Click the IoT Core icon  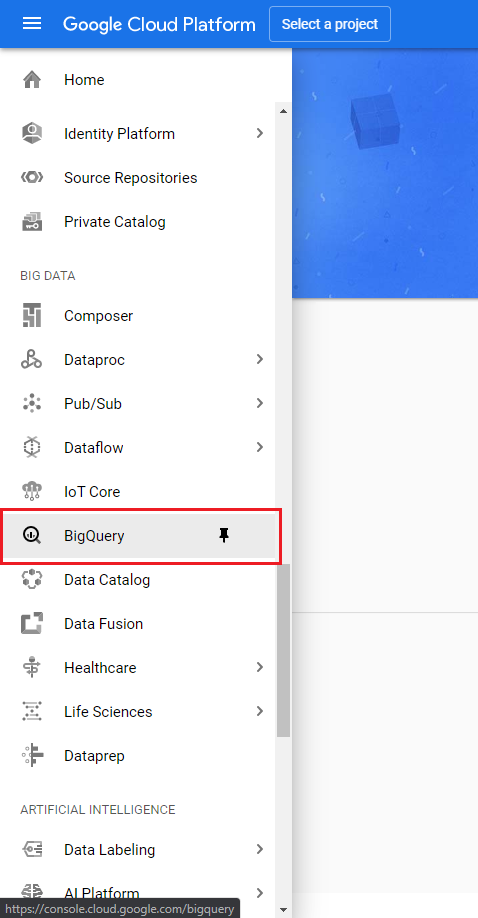pyautogui.click(x=32, y=492)
